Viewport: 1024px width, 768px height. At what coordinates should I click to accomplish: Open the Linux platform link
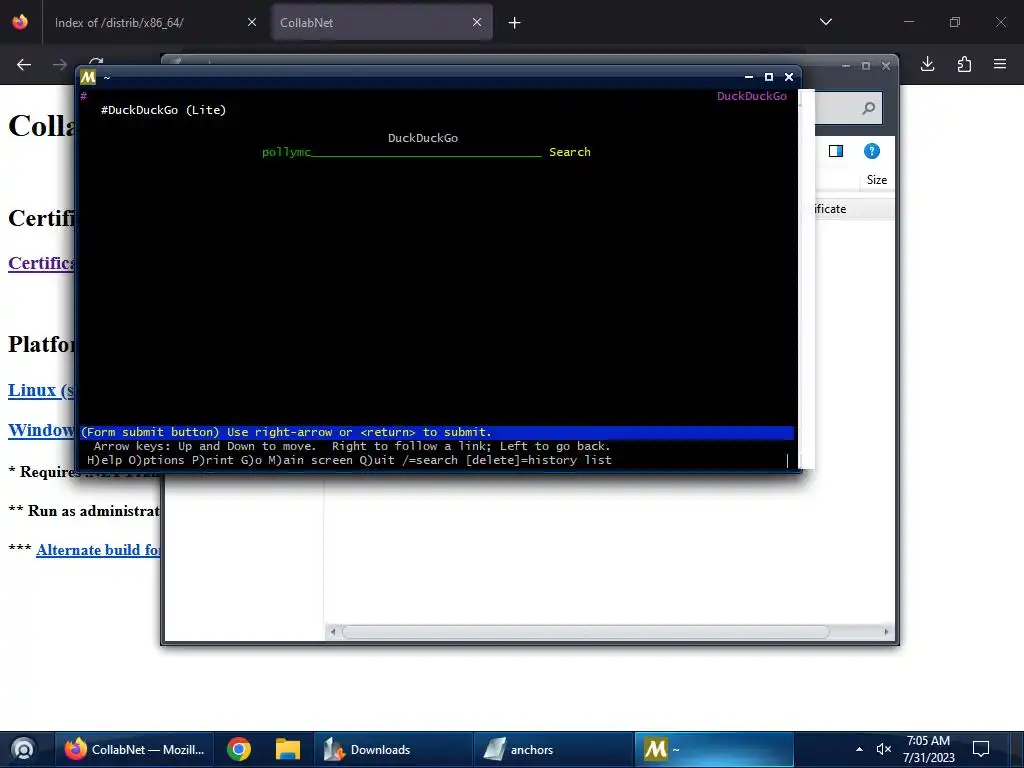[40, 390]
